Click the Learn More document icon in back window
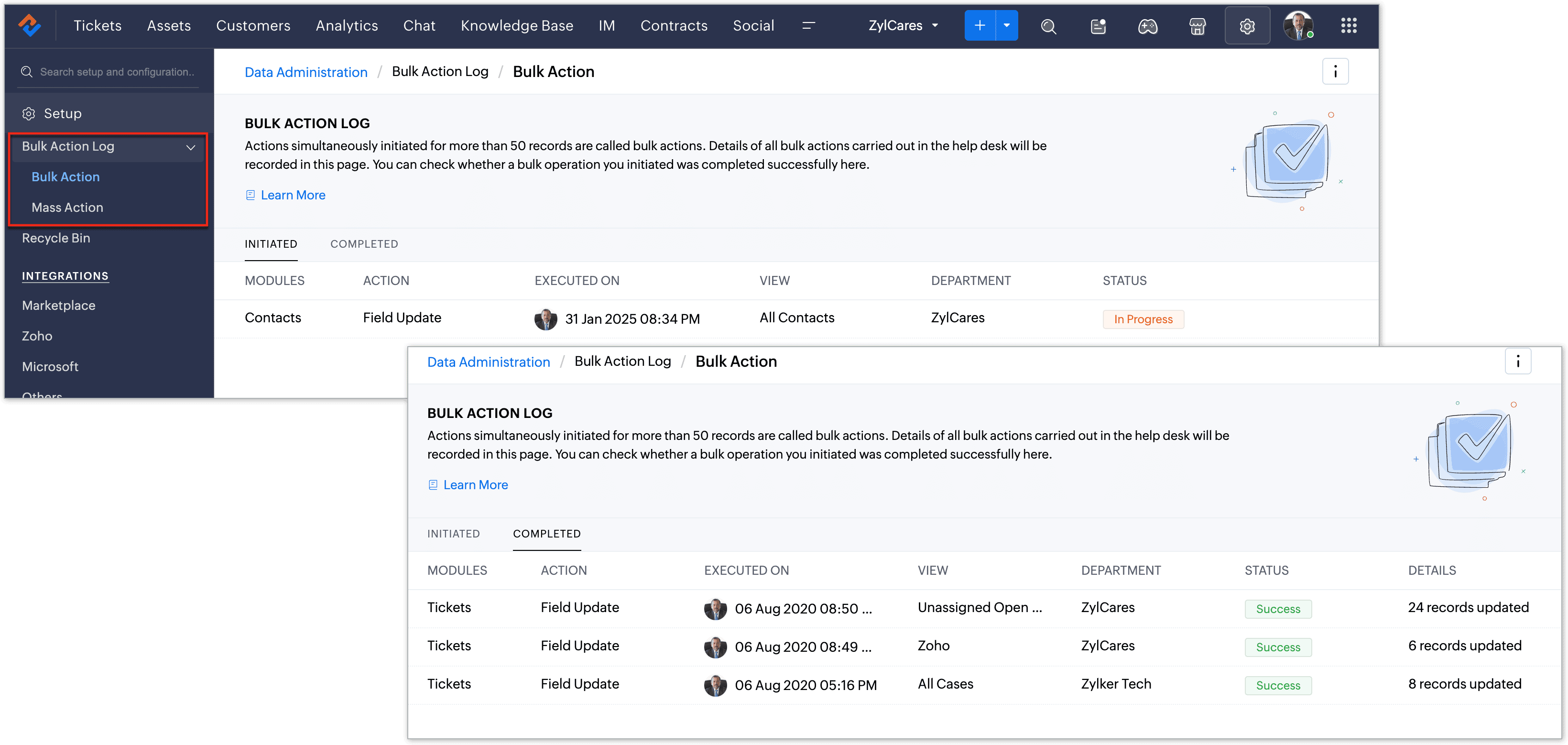 click(250, 196)
